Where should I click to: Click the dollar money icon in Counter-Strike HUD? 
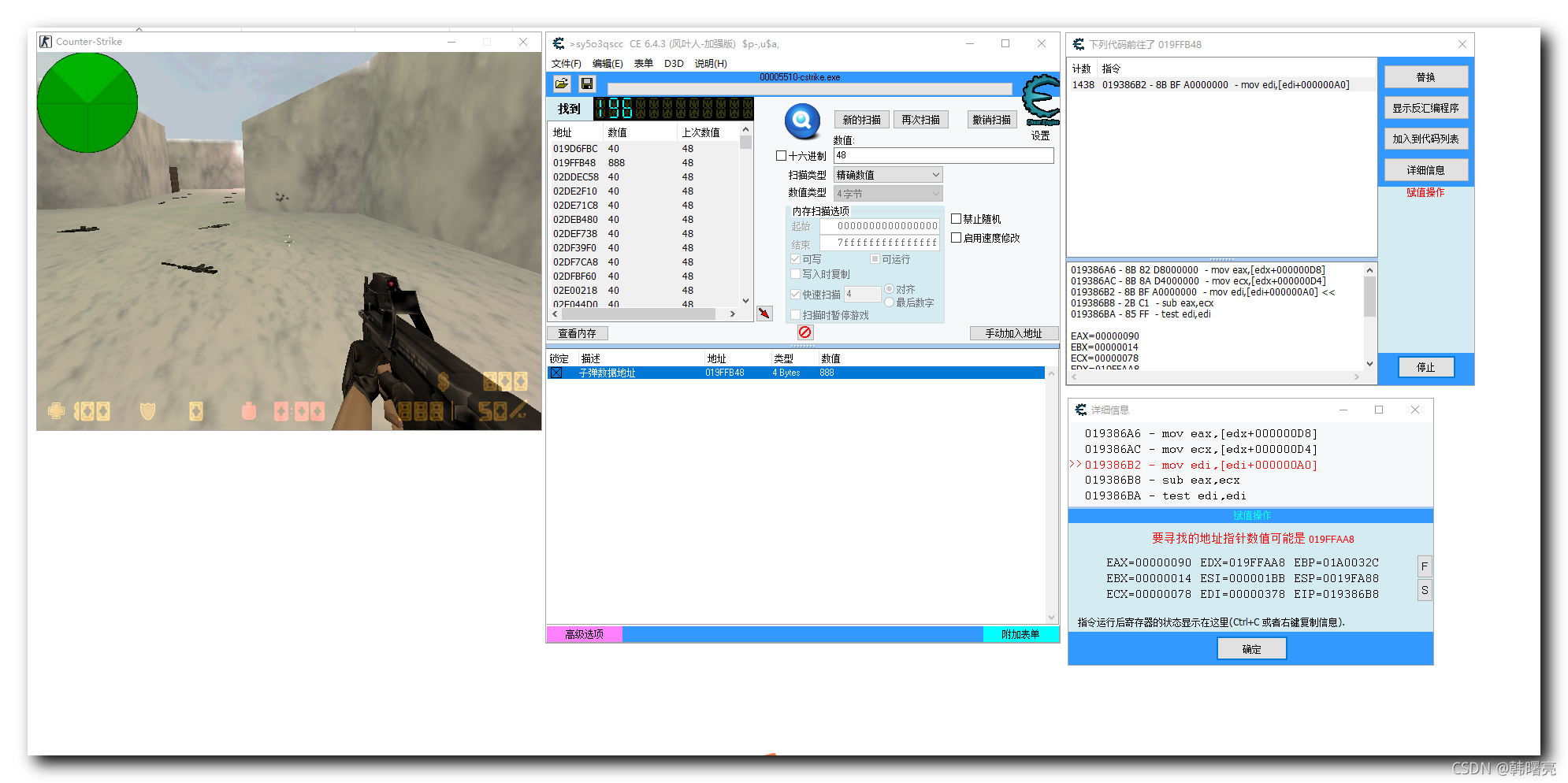(x=444, y=382)
